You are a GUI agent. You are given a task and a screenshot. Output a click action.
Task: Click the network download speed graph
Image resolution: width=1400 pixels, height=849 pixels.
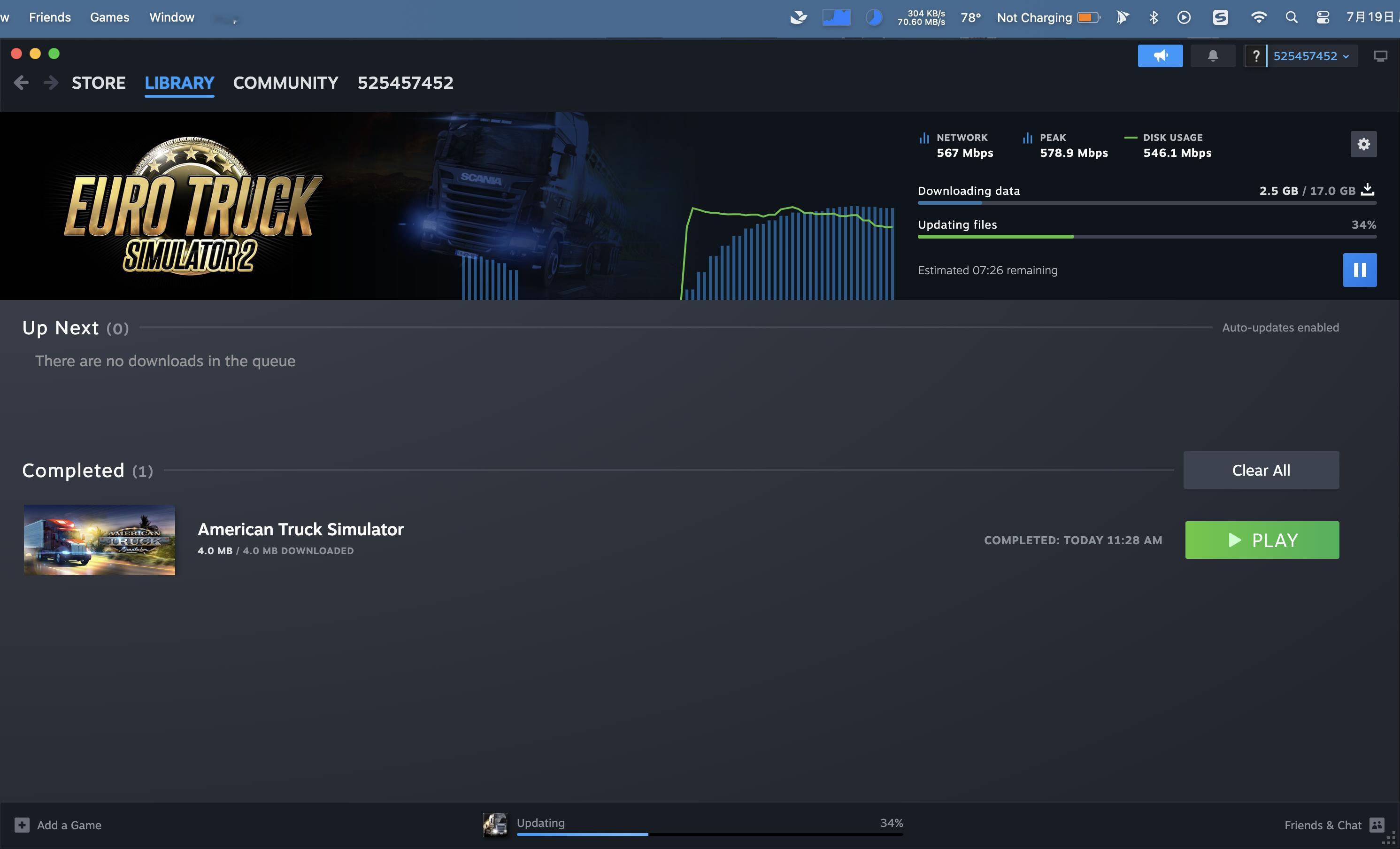point(787,253)
